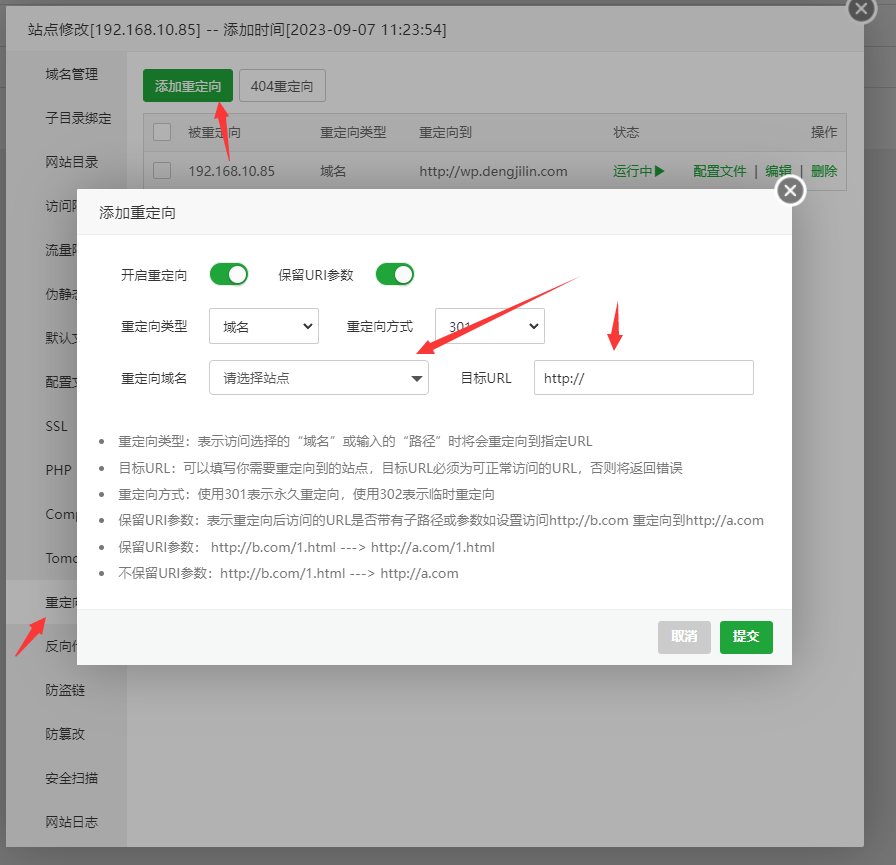Image resolution: width=896 pixels, height=865 pixels.
Task: Select the header checkbox to select all rows
Action: 160,132
